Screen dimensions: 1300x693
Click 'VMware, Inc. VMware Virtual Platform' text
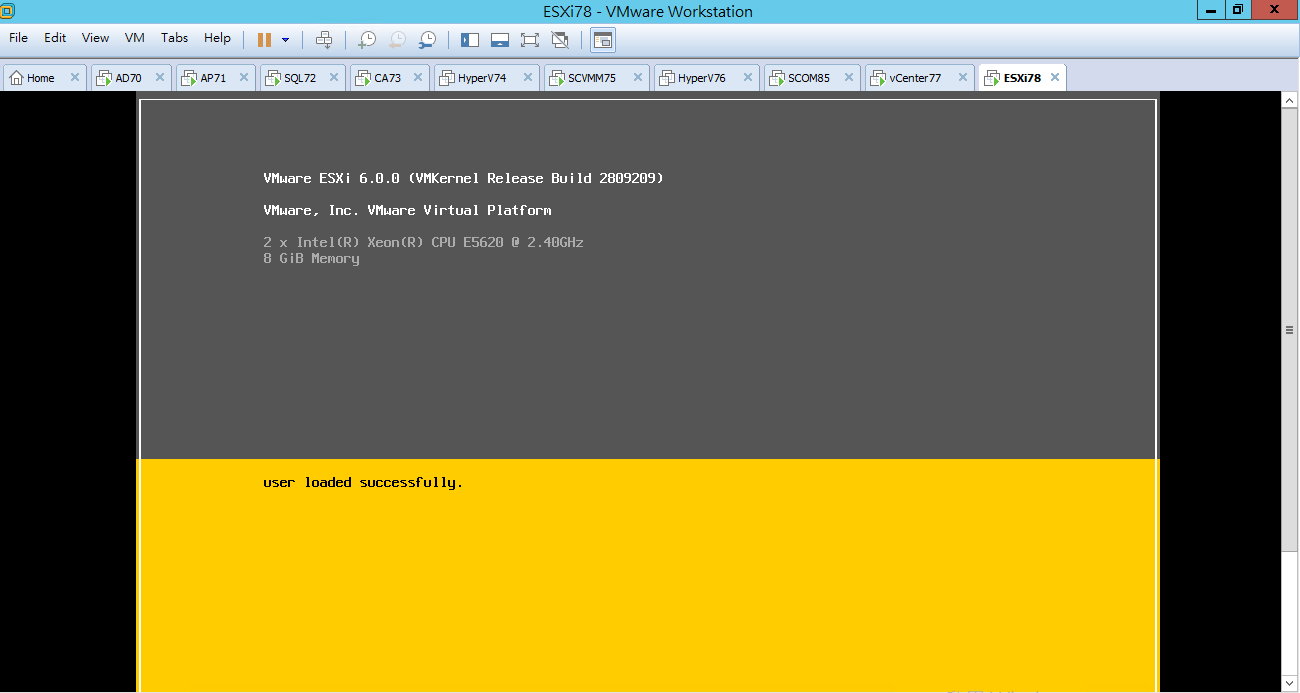coord(407,210)
